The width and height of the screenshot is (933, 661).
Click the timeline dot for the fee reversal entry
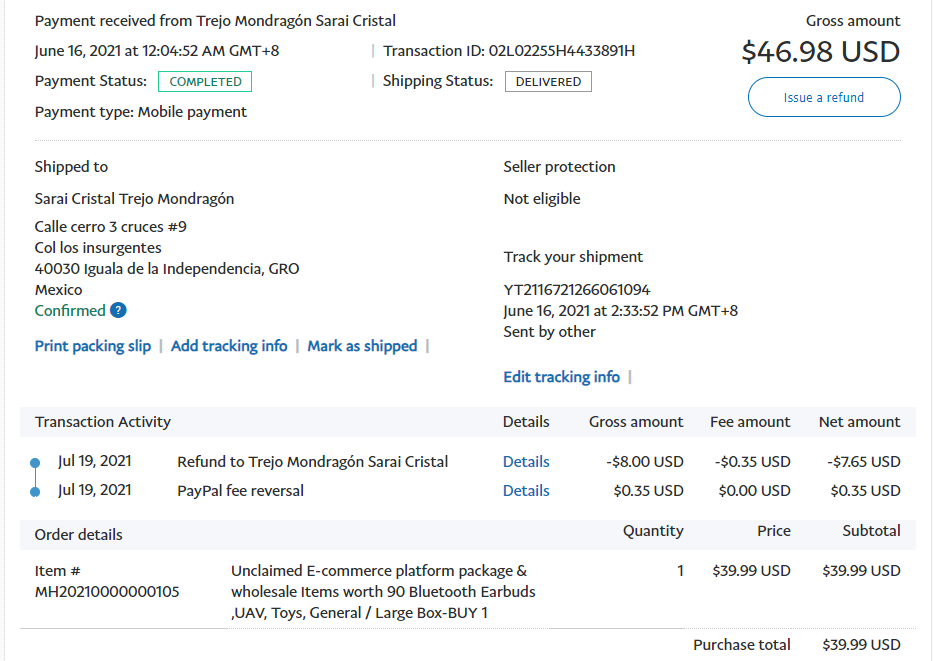(35, 491)
